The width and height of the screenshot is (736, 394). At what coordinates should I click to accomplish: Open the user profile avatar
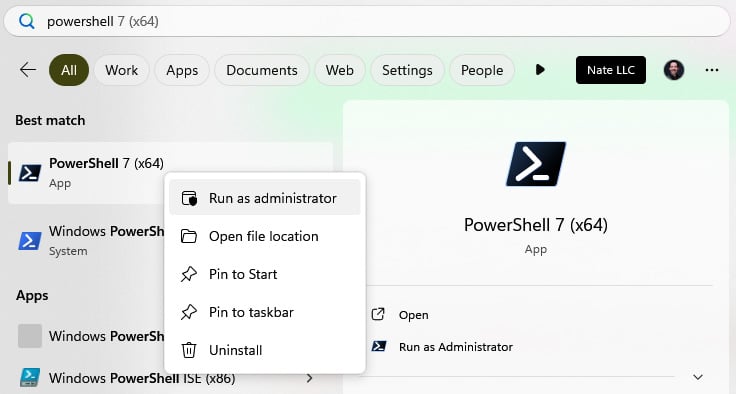coord(674,70)
